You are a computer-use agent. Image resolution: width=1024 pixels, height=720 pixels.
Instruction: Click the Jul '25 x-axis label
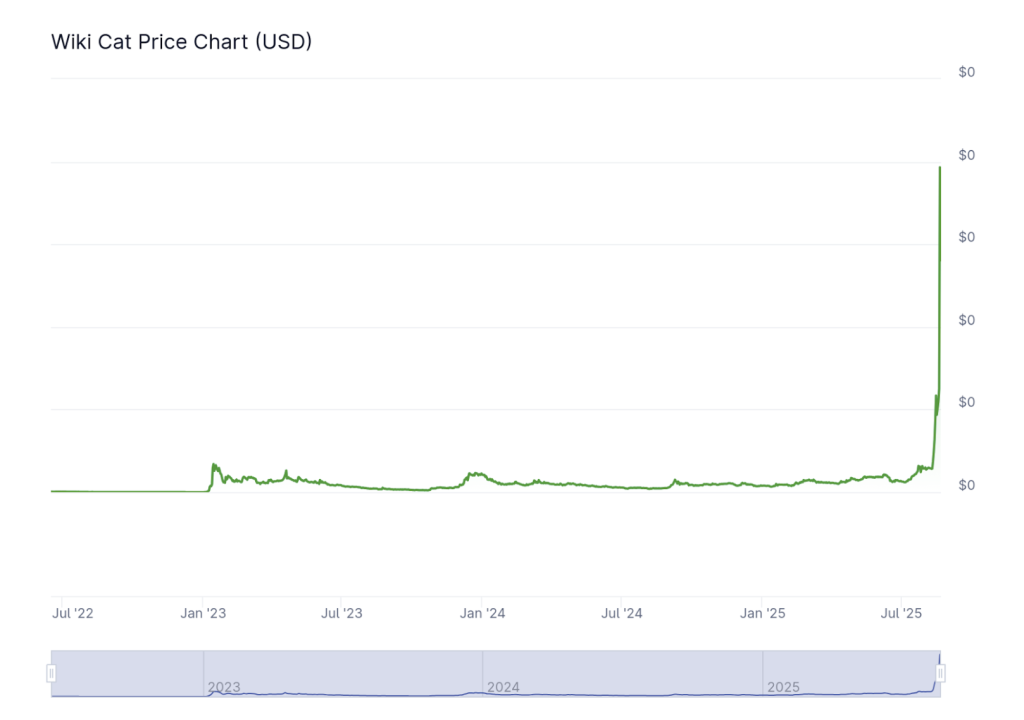(902, 613)
